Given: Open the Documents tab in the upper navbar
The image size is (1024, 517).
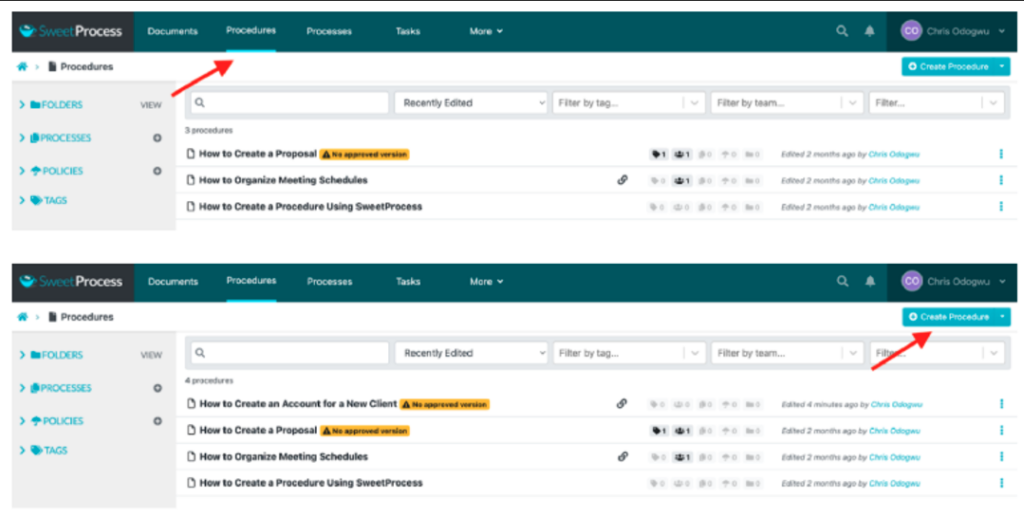Looking at the screenshot, I should 172,31.
